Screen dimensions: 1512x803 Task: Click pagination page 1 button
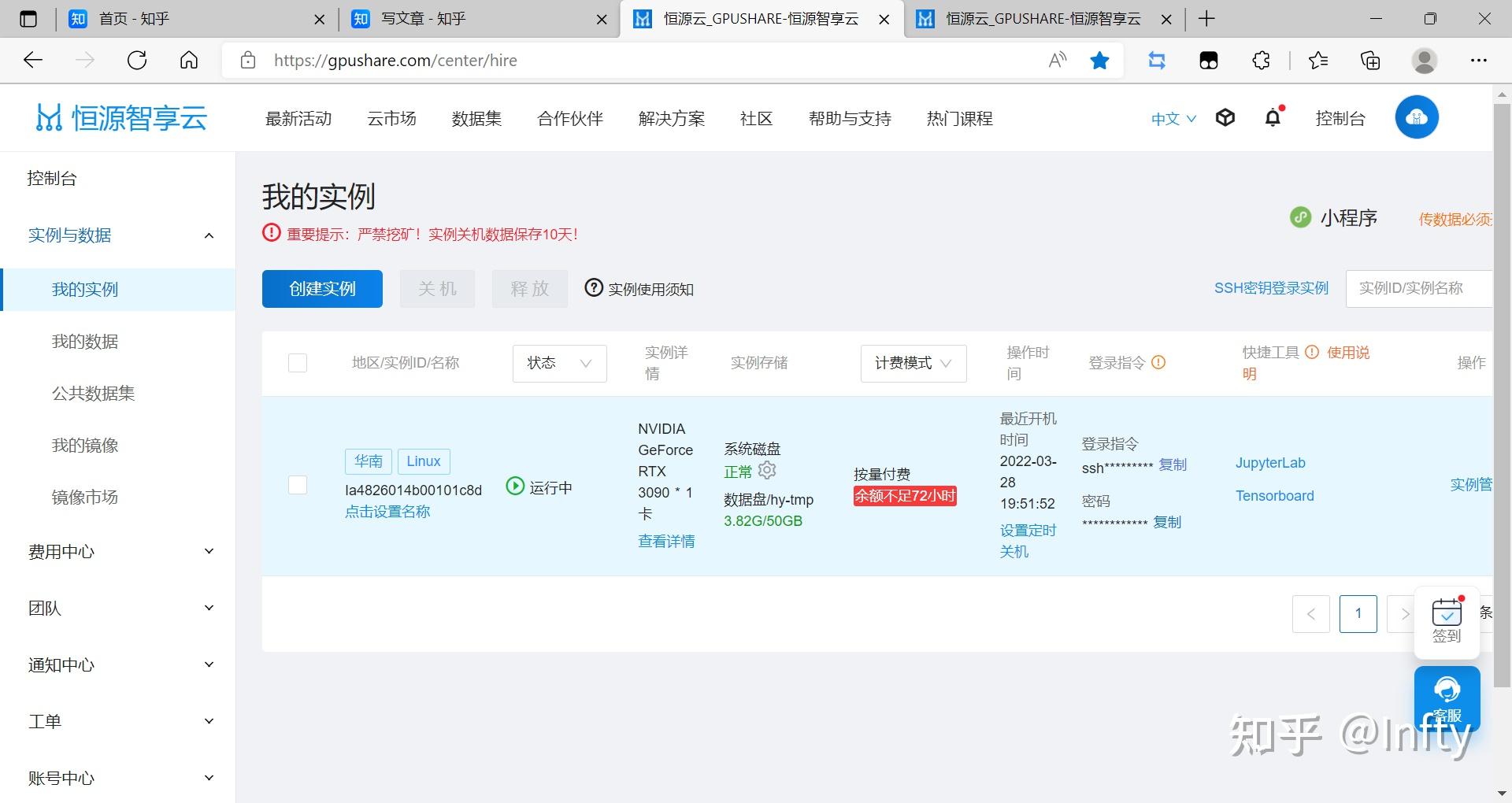point(1358,613)
